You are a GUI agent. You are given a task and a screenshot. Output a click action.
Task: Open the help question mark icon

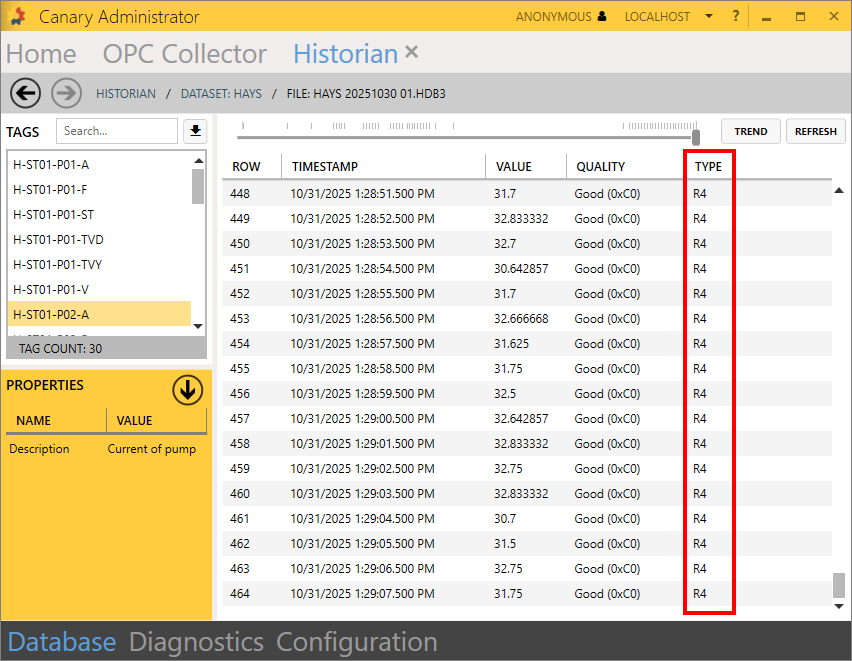click(x=736, y=17)
